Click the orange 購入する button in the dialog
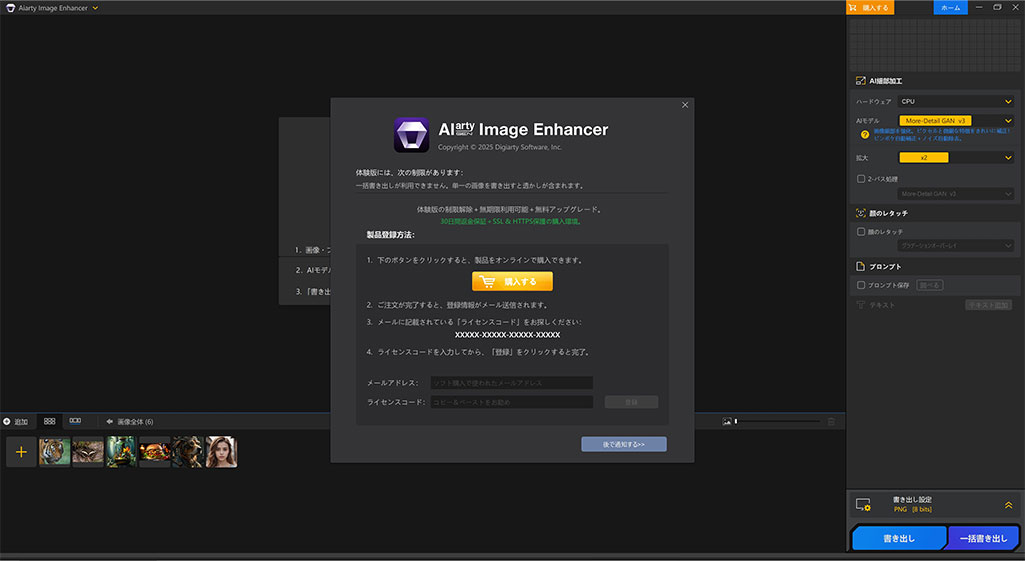 click(x=512, y=281)
